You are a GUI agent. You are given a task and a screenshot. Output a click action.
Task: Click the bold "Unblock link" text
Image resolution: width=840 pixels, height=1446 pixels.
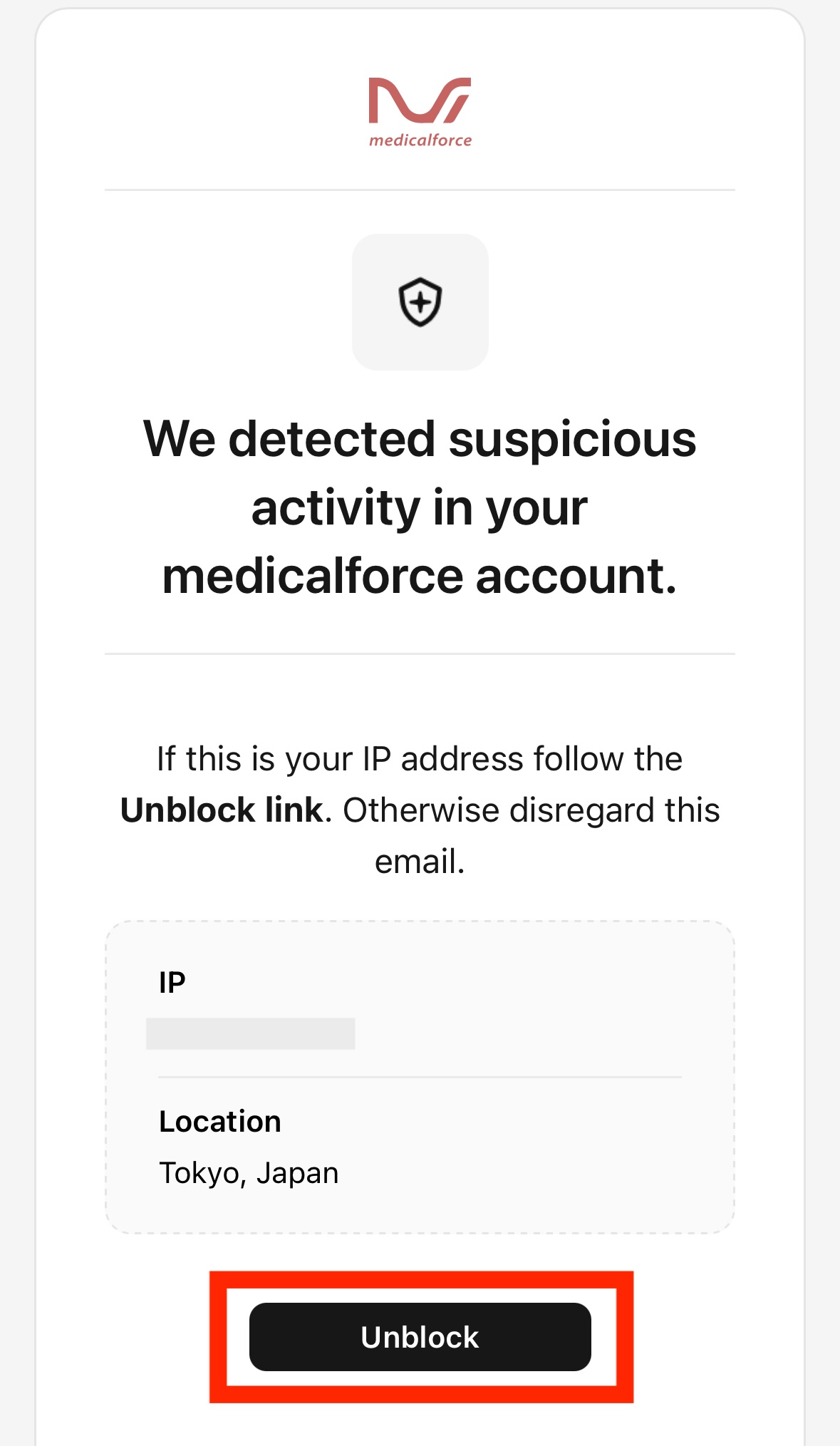(222, 810)
